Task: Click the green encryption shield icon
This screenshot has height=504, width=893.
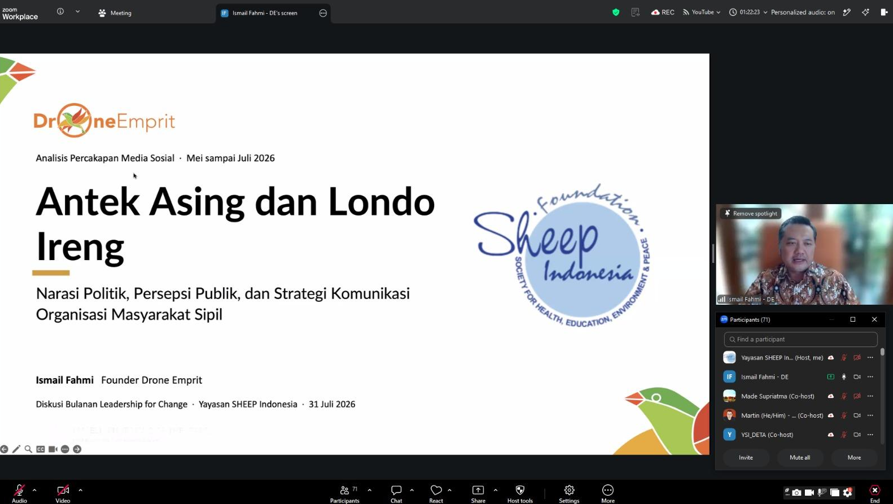Action: pos(616,12)
